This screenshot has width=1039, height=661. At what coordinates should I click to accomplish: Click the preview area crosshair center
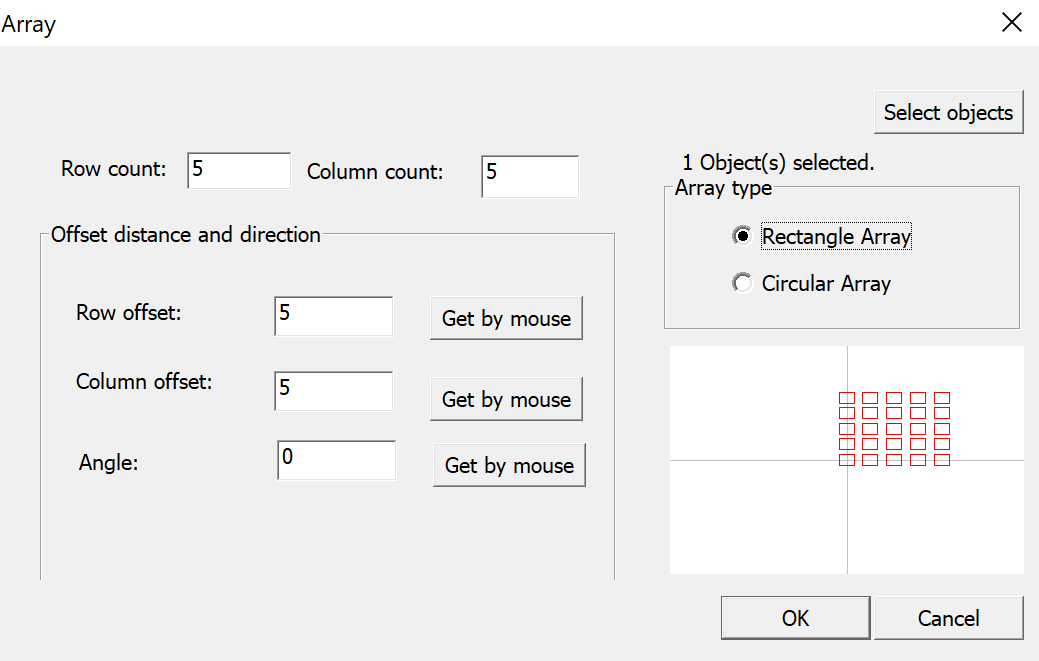tap(847, 460)
